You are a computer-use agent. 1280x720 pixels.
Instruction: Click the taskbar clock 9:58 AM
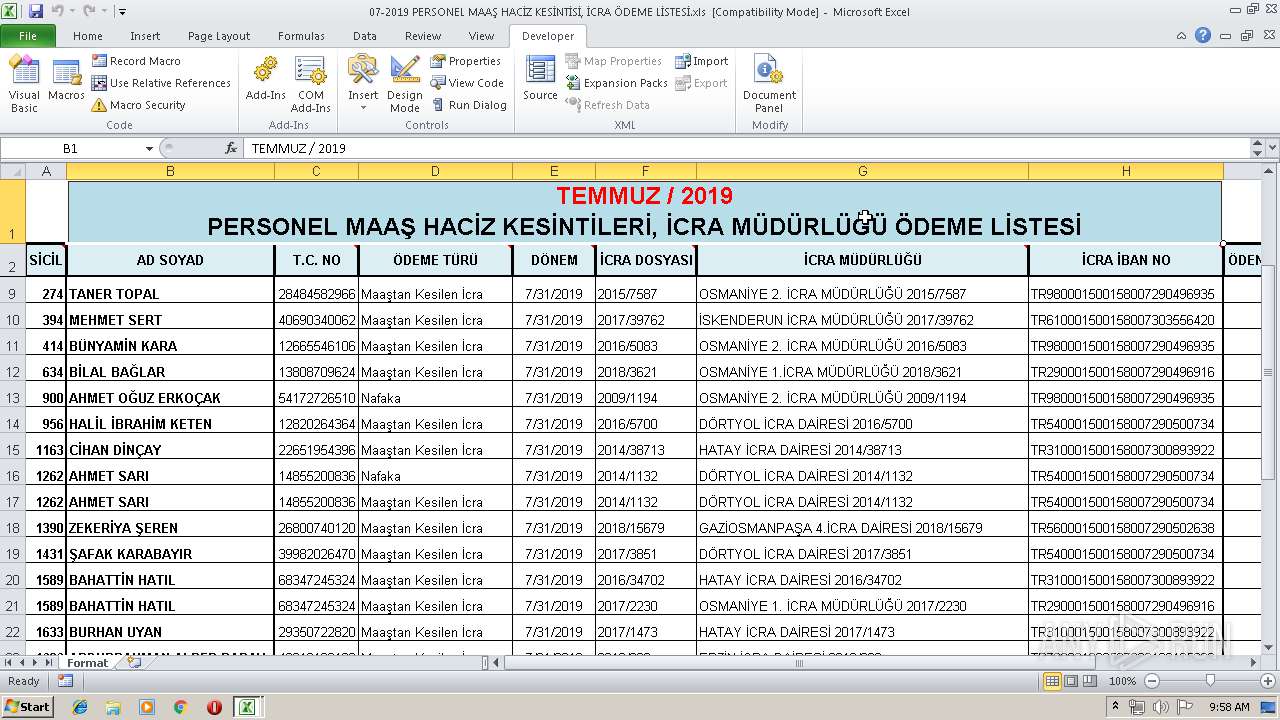1229,707
